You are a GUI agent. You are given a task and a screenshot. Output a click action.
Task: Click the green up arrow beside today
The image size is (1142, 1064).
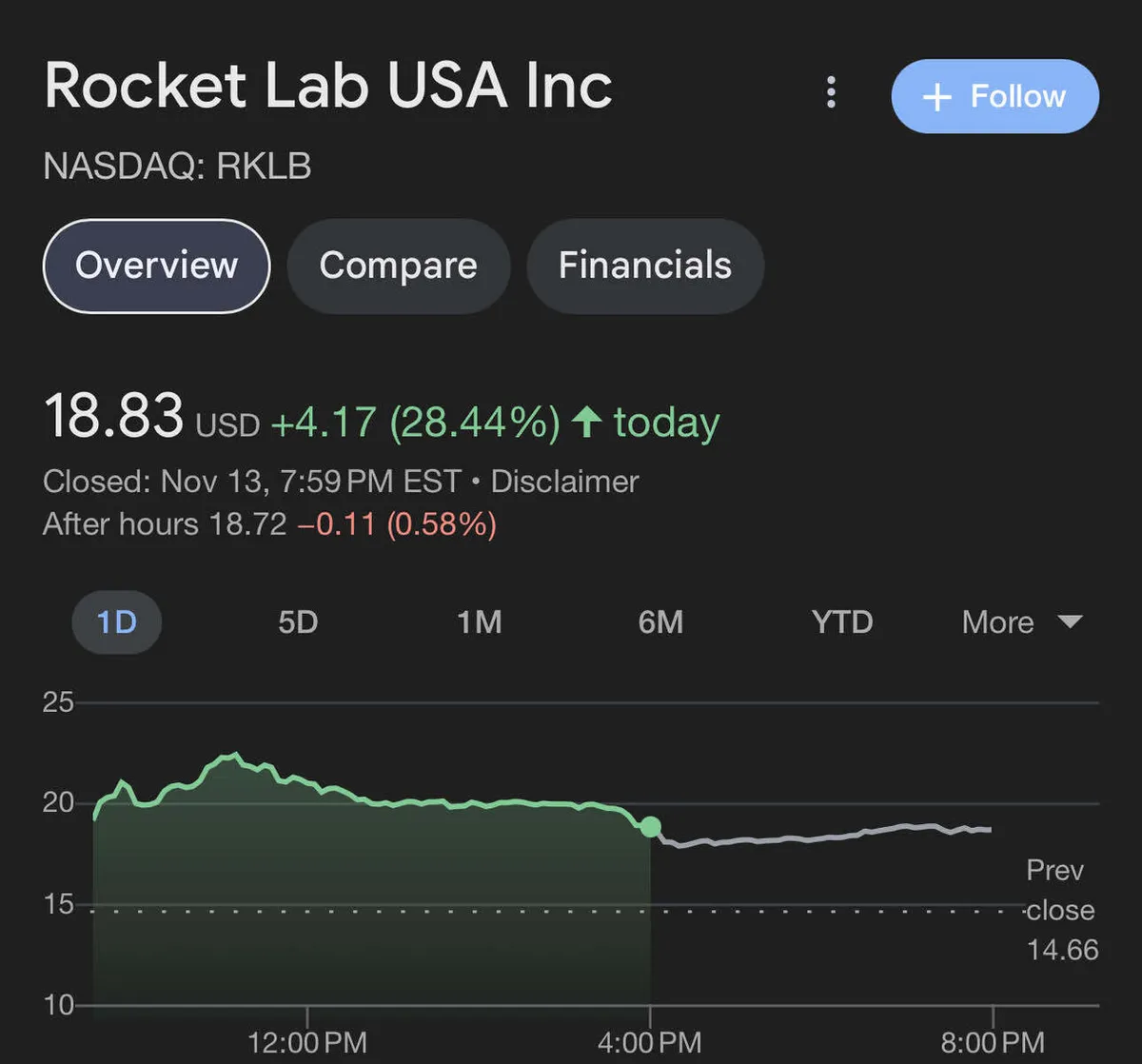[x=586, y=422]
